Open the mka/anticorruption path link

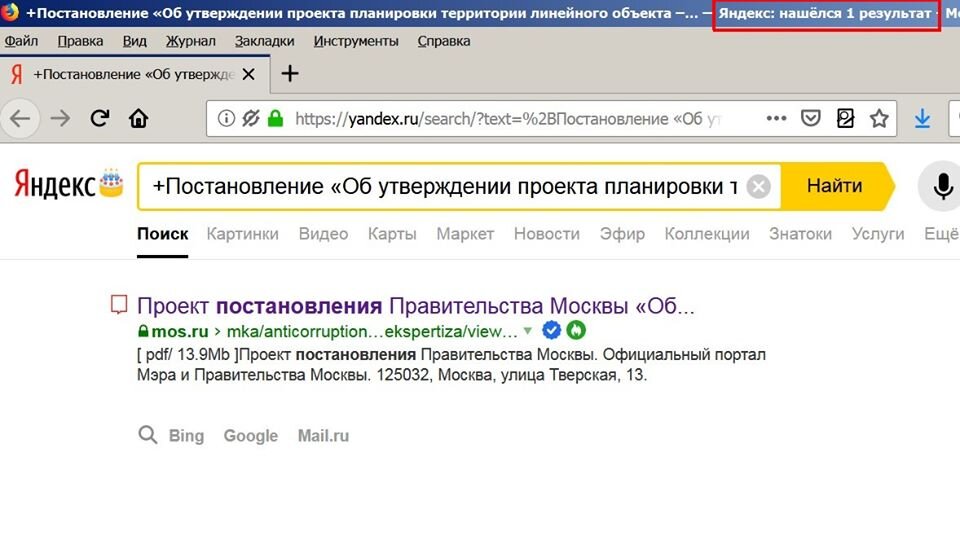(x=372, y=331)
